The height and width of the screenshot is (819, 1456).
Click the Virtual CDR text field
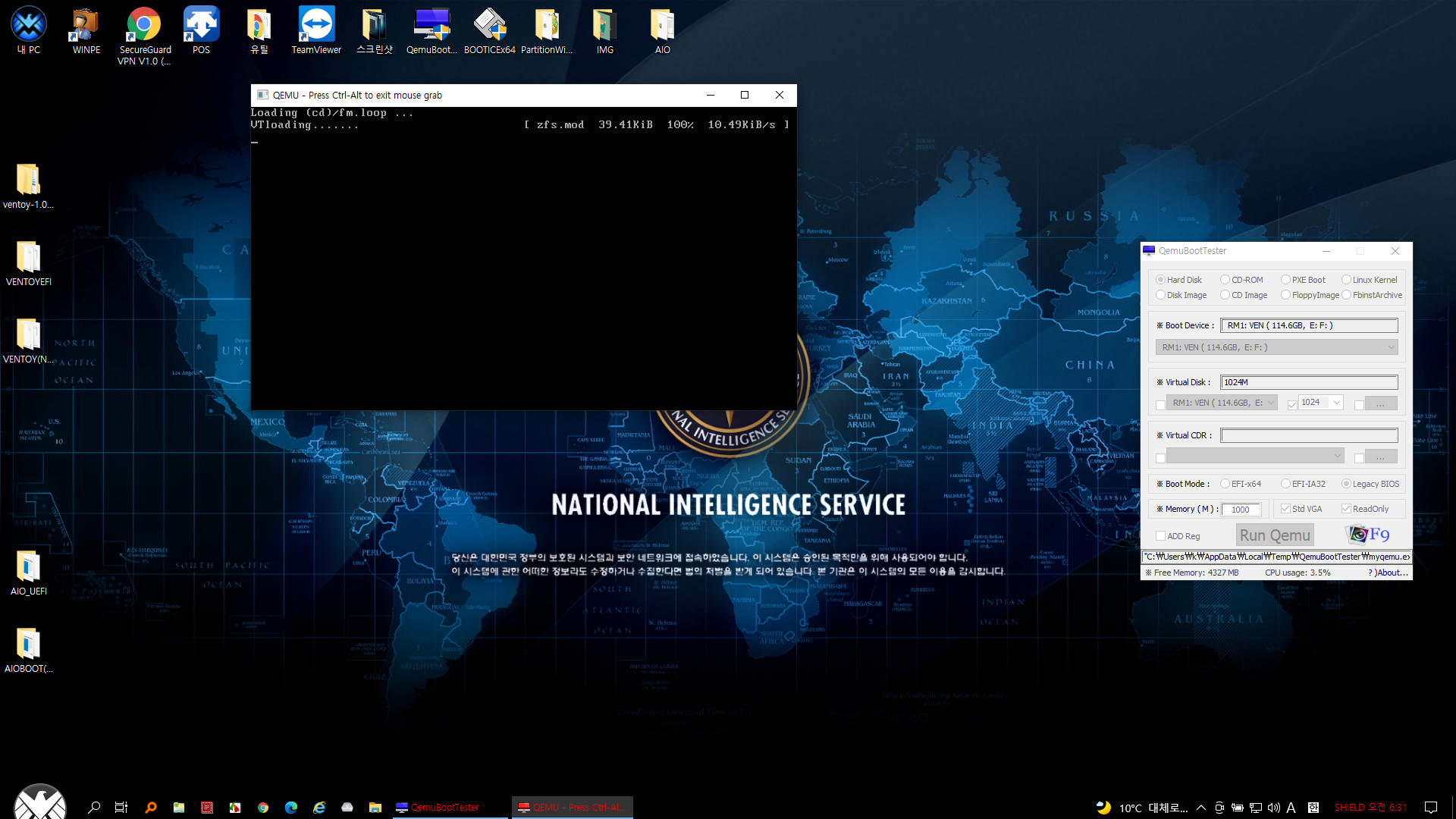1309,435
